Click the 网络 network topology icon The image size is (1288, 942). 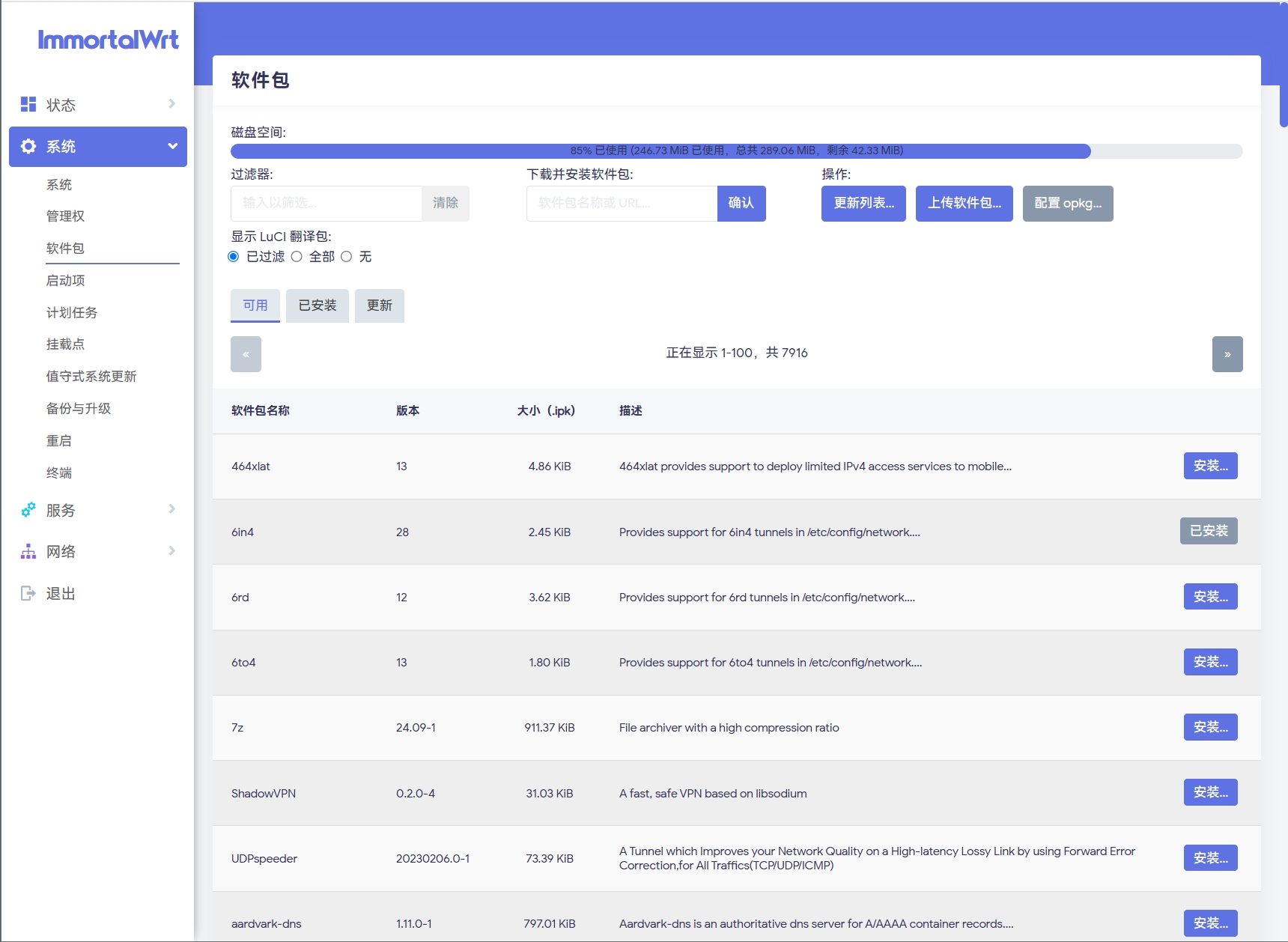click(x=28, y=552)
